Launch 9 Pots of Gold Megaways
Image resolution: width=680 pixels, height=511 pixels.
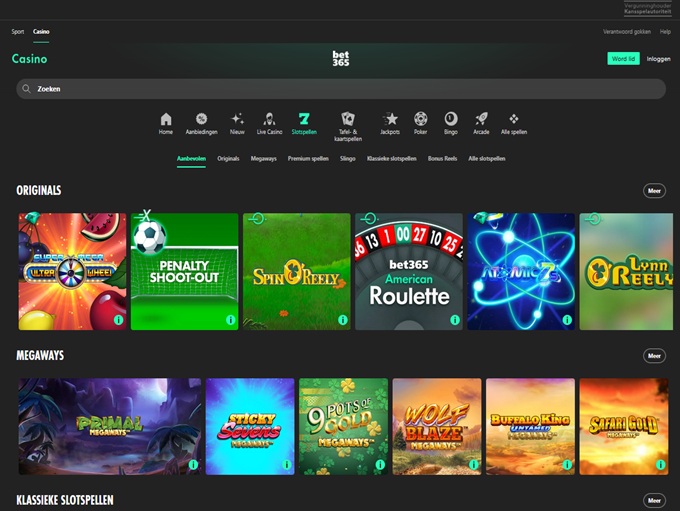click(343, 426)
